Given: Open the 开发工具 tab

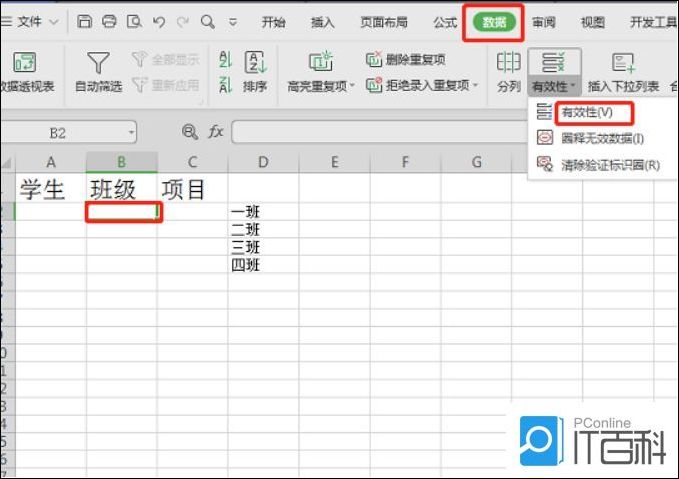Looking at the screenshot, I should pyautogui.click(x=653, y=22).
